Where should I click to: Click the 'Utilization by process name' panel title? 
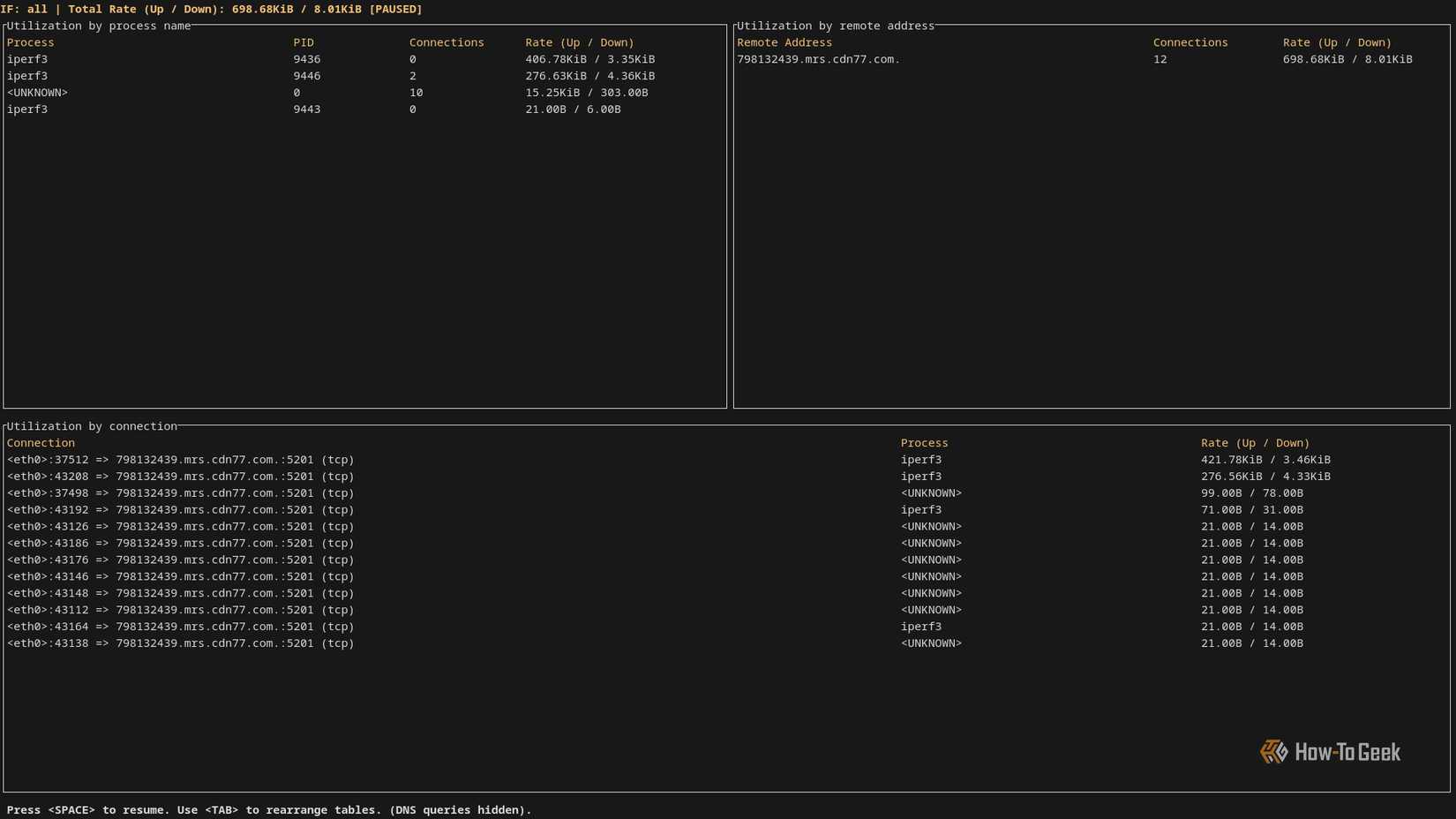pyautogui.click(x=98, y=26)
